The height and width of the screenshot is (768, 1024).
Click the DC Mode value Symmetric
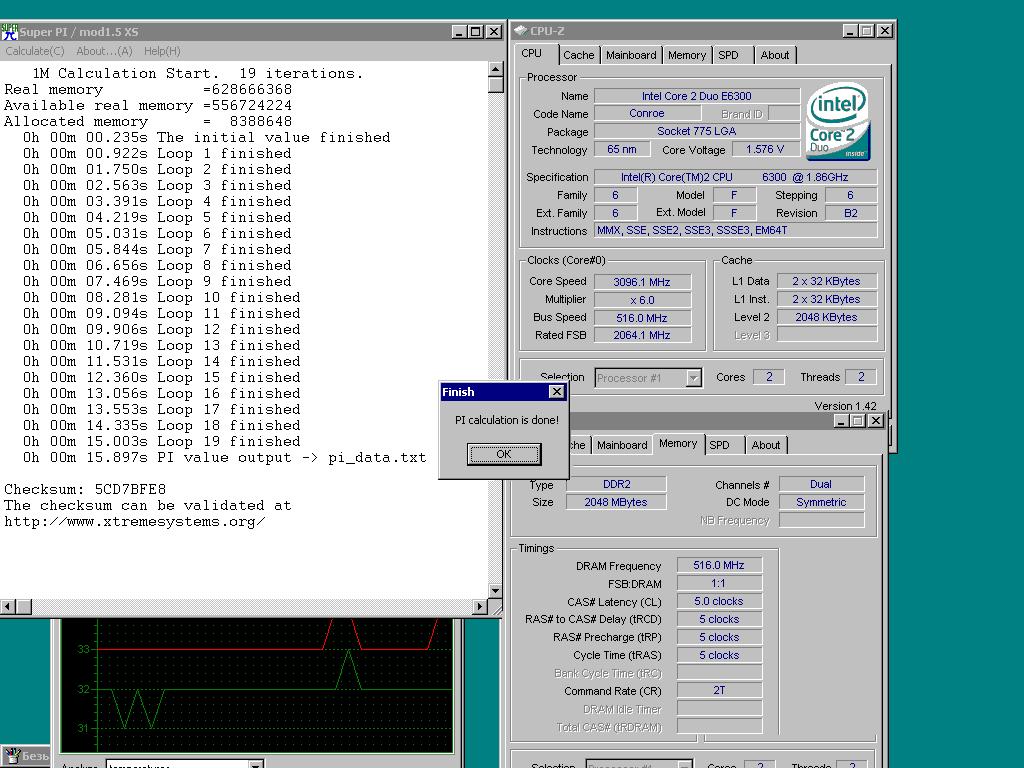[x=821, y=502]
